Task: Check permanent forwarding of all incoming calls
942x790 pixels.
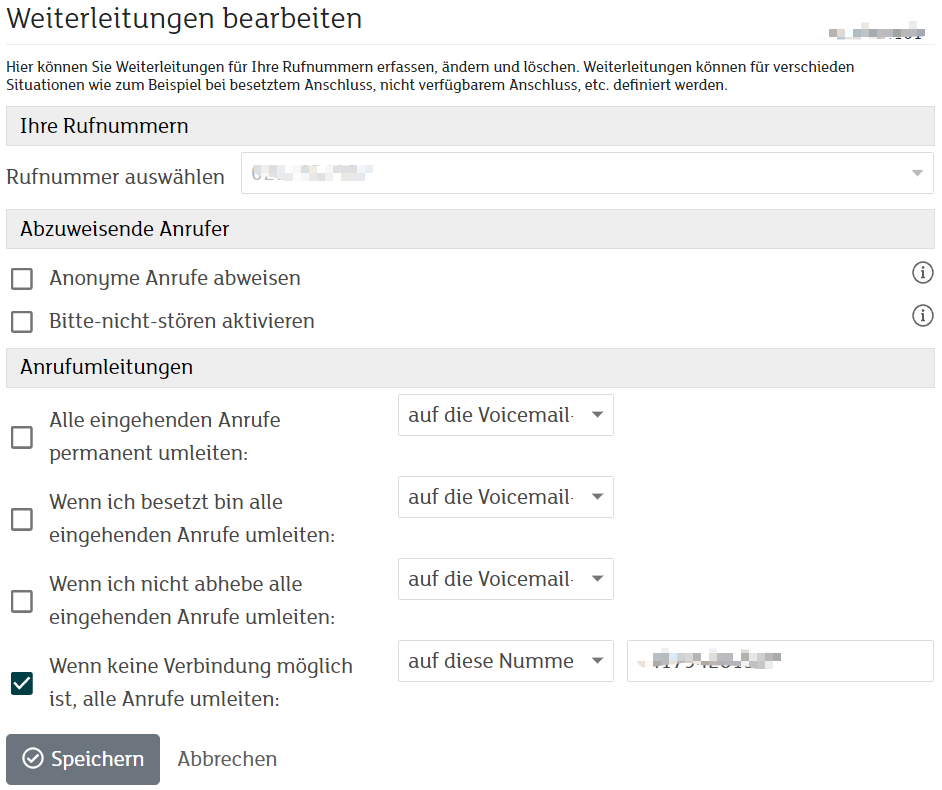Action: [22, 437]
